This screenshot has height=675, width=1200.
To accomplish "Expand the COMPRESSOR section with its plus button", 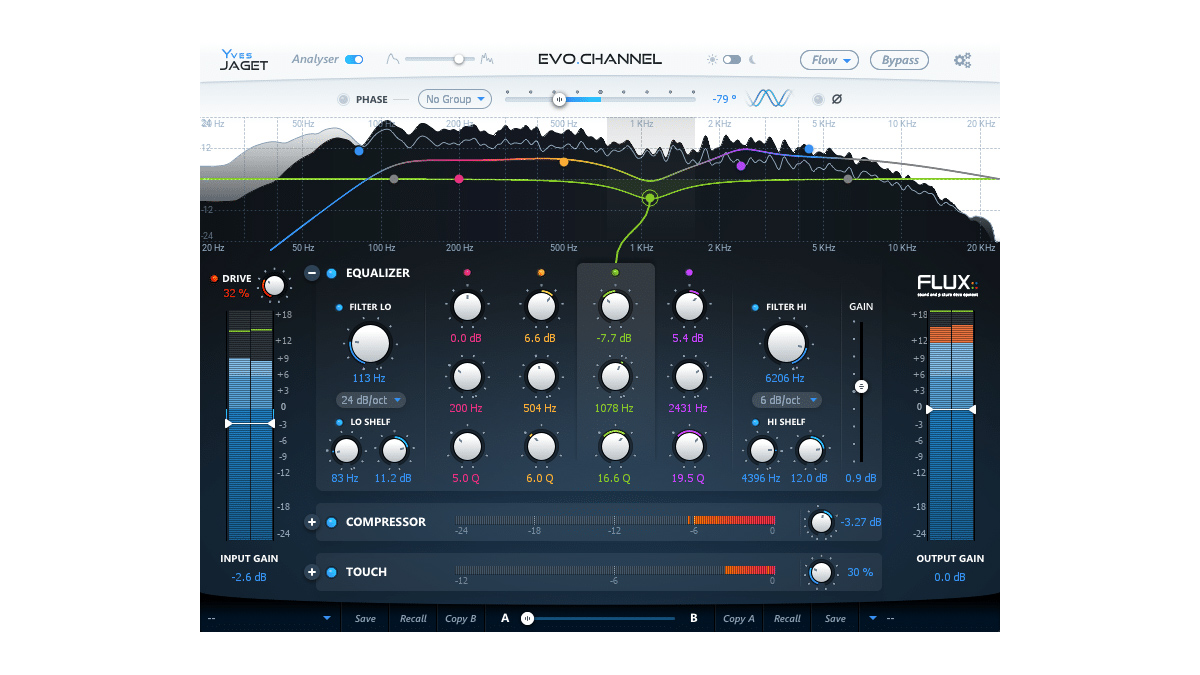I will 312,522.
